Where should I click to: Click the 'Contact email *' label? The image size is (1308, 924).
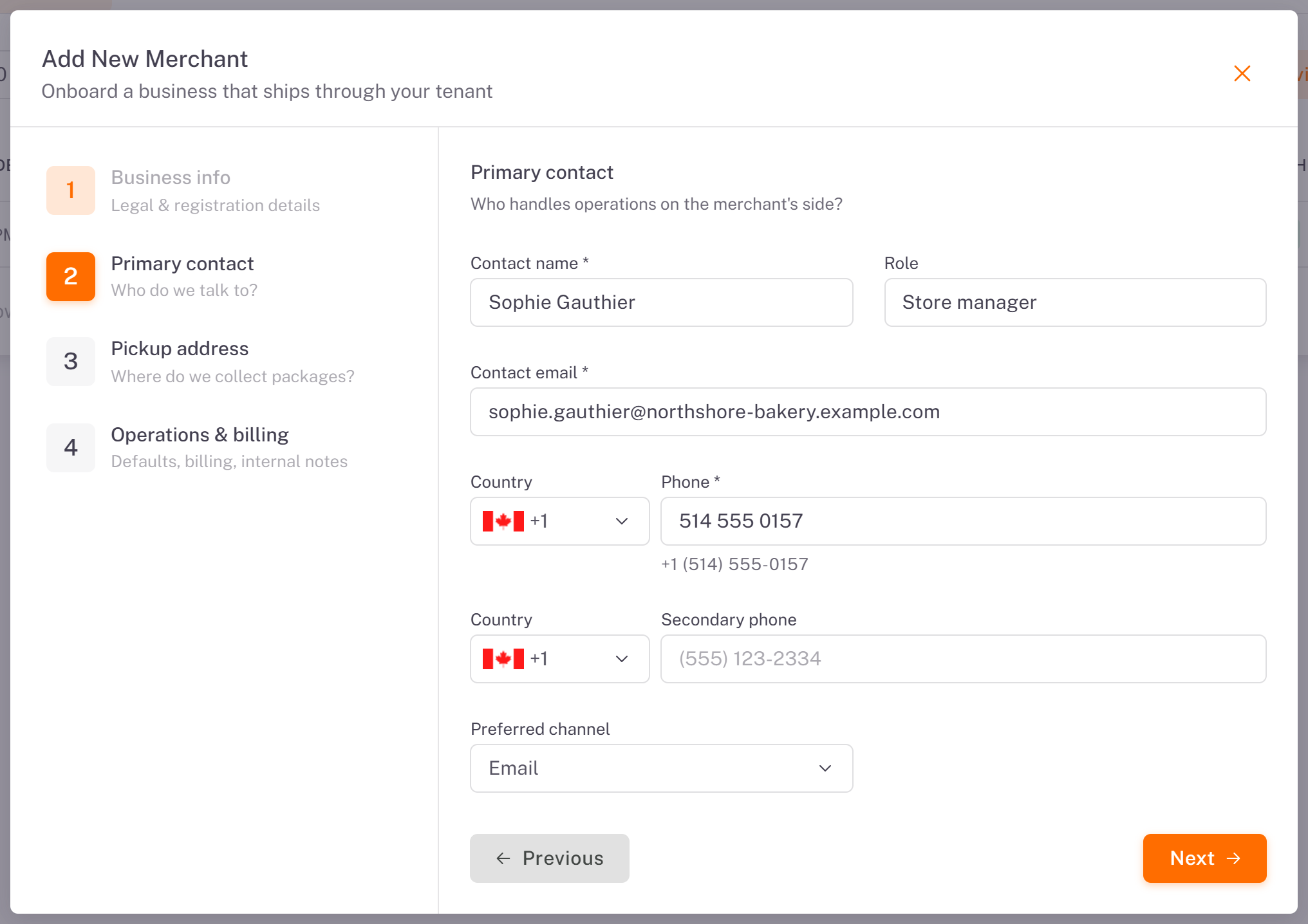(530, 373)
